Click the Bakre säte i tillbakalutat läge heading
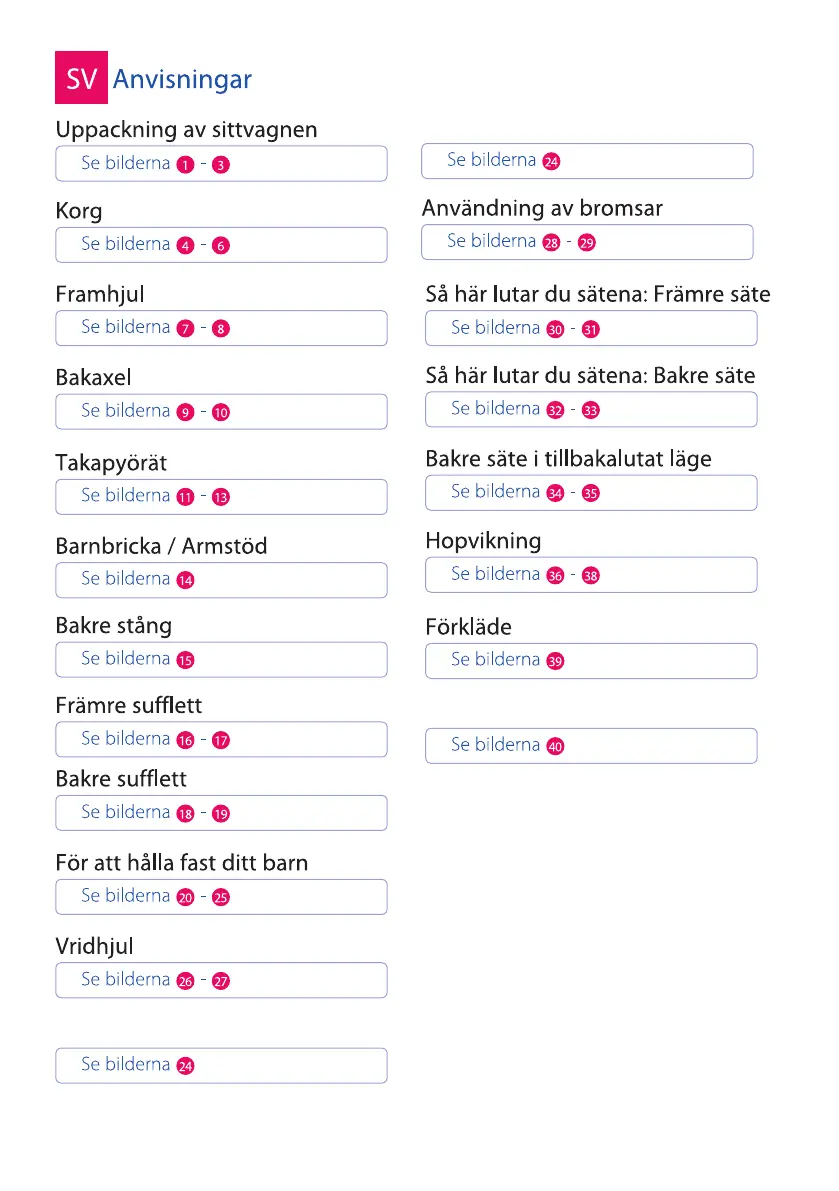The image size is (839, 1191). pyautogui.click(x=568, y=459)
